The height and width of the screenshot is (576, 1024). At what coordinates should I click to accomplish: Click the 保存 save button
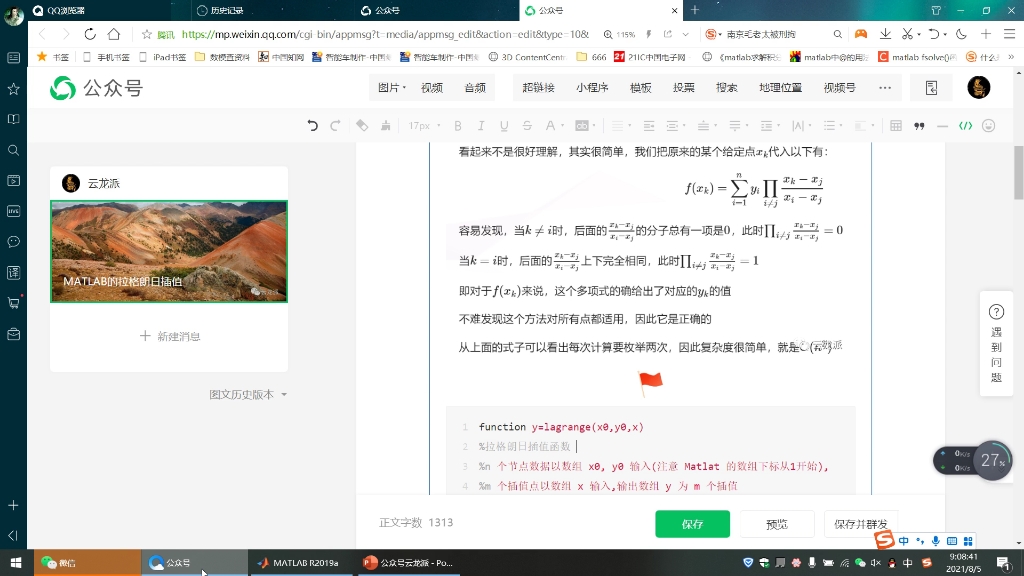click(692, 523)
